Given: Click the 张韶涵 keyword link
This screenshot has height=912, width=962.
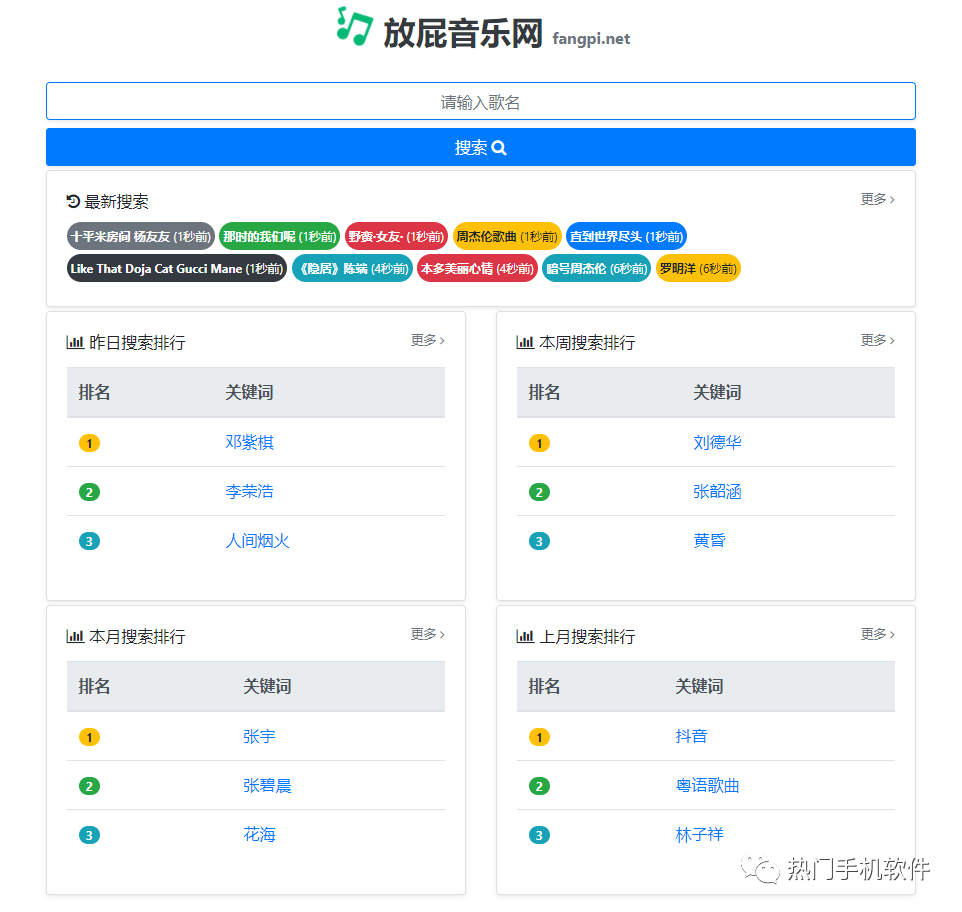Looking at the screenshot, I should pos(717,491).
